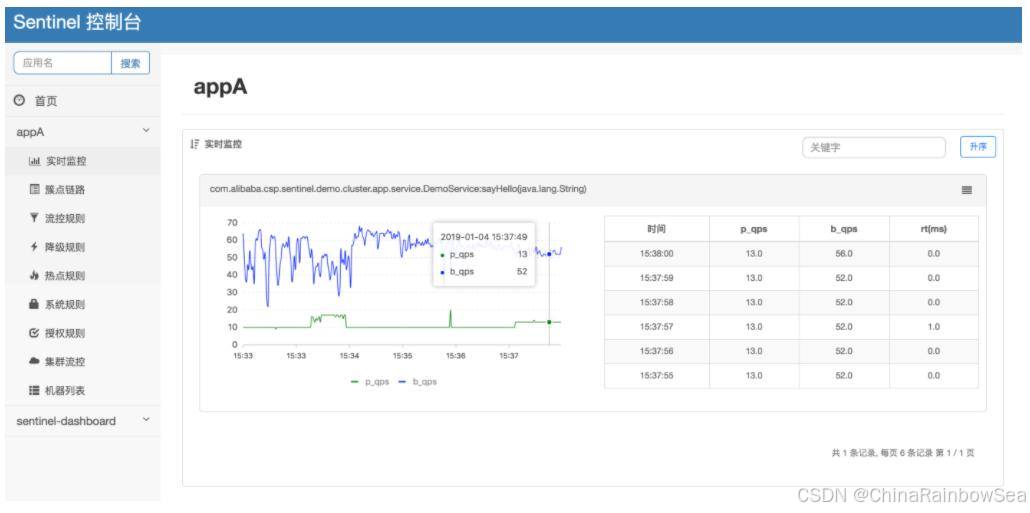The height and width of the screenshot is (513, 1030).
Task: Open 首页 home in the sidebar
Action: coord(45,101)
